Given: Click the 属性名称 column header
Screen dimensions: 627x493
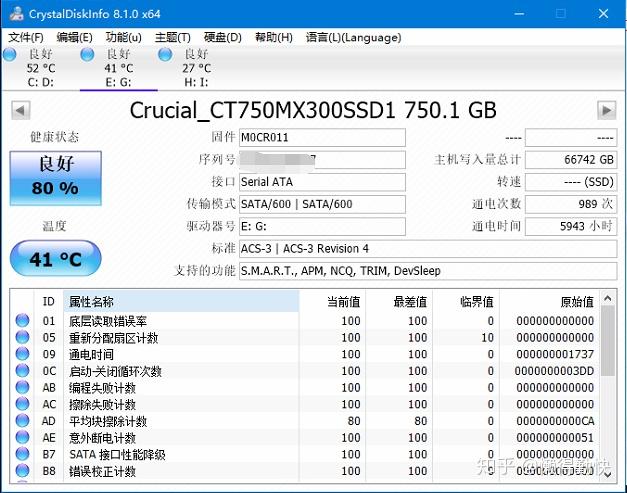Looking at the screenshot, I should tap(181, 301).
